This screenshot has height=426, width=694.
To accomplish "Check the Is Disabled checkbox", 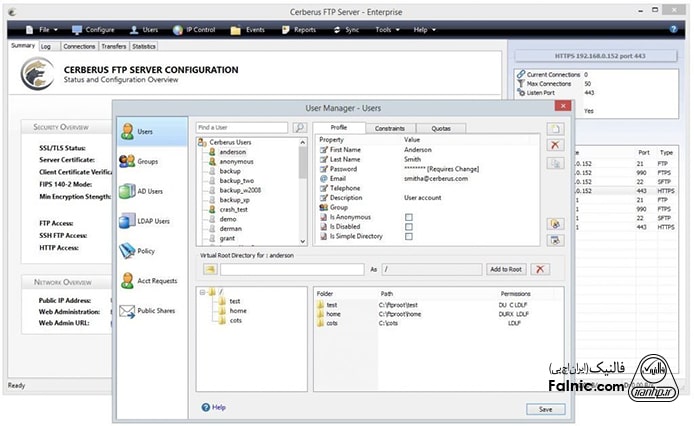I will tap(408, 227).
